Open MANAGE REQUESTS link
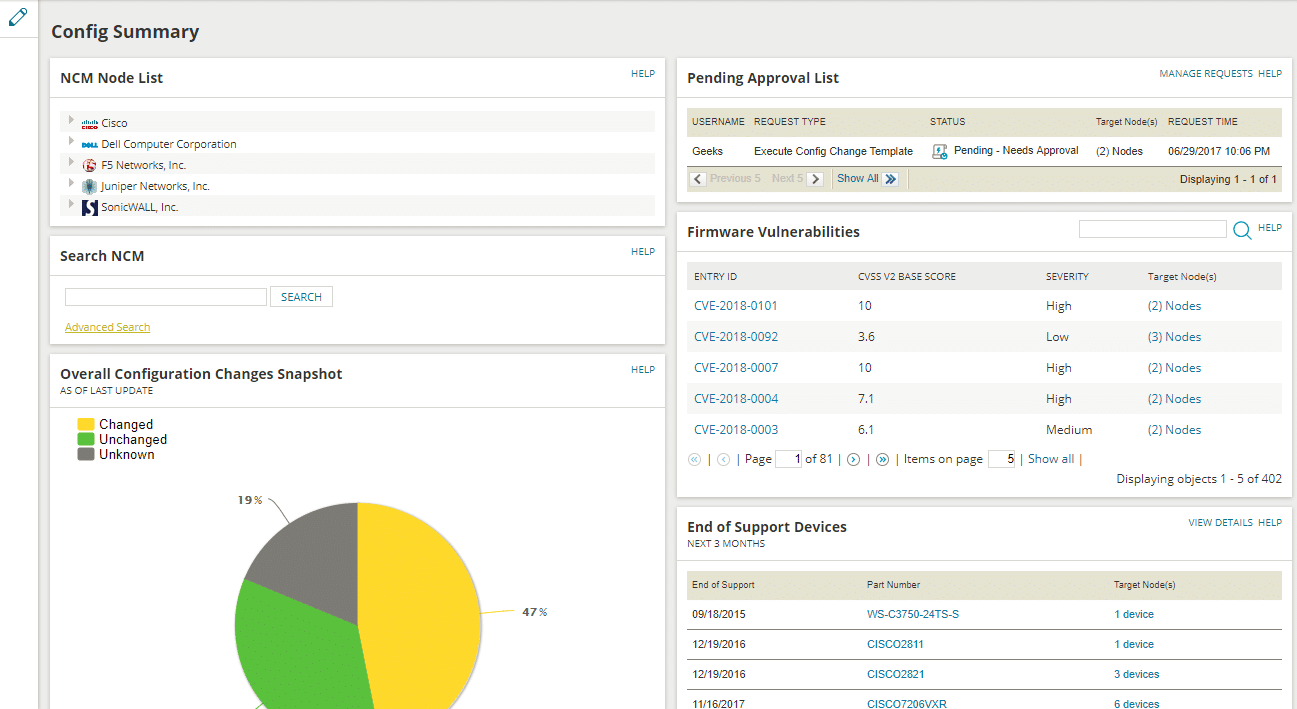Image resolution: width=1297 pixels, height=709 pixels. [x=1206, y=74]
